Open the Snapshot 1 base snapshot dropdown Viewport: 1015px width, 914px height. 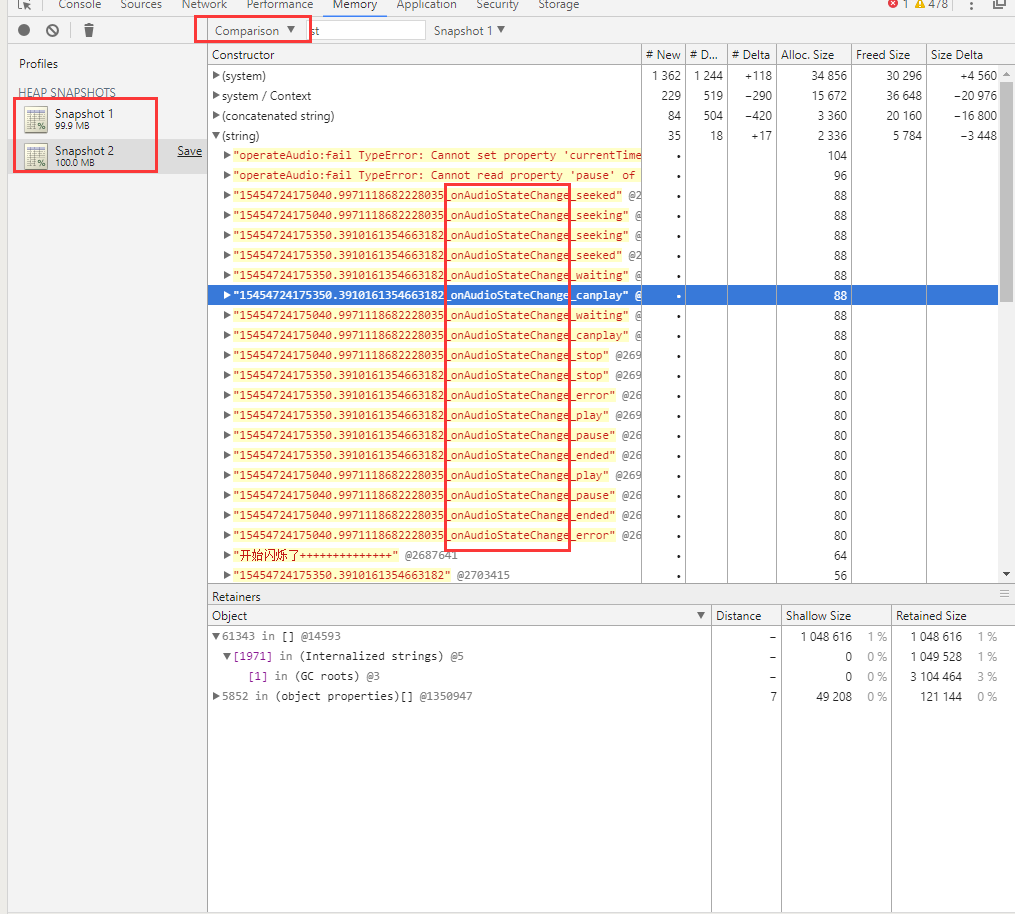coord(469,30)
